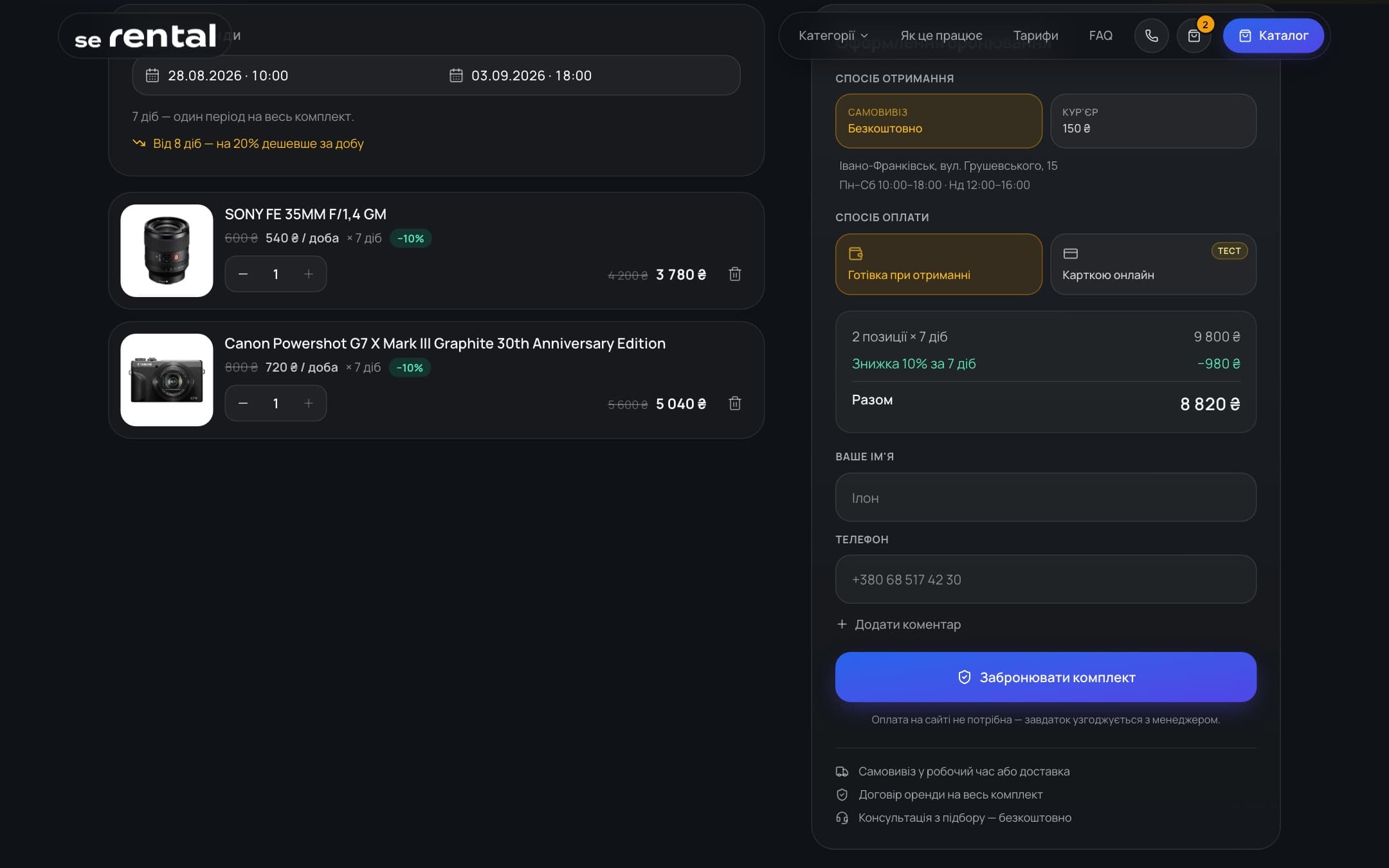Click pickup address Івано-Франківськ, вул. Грушевського, 15
The width and height of the screenshot is (1389, 868).
[948, 166]
